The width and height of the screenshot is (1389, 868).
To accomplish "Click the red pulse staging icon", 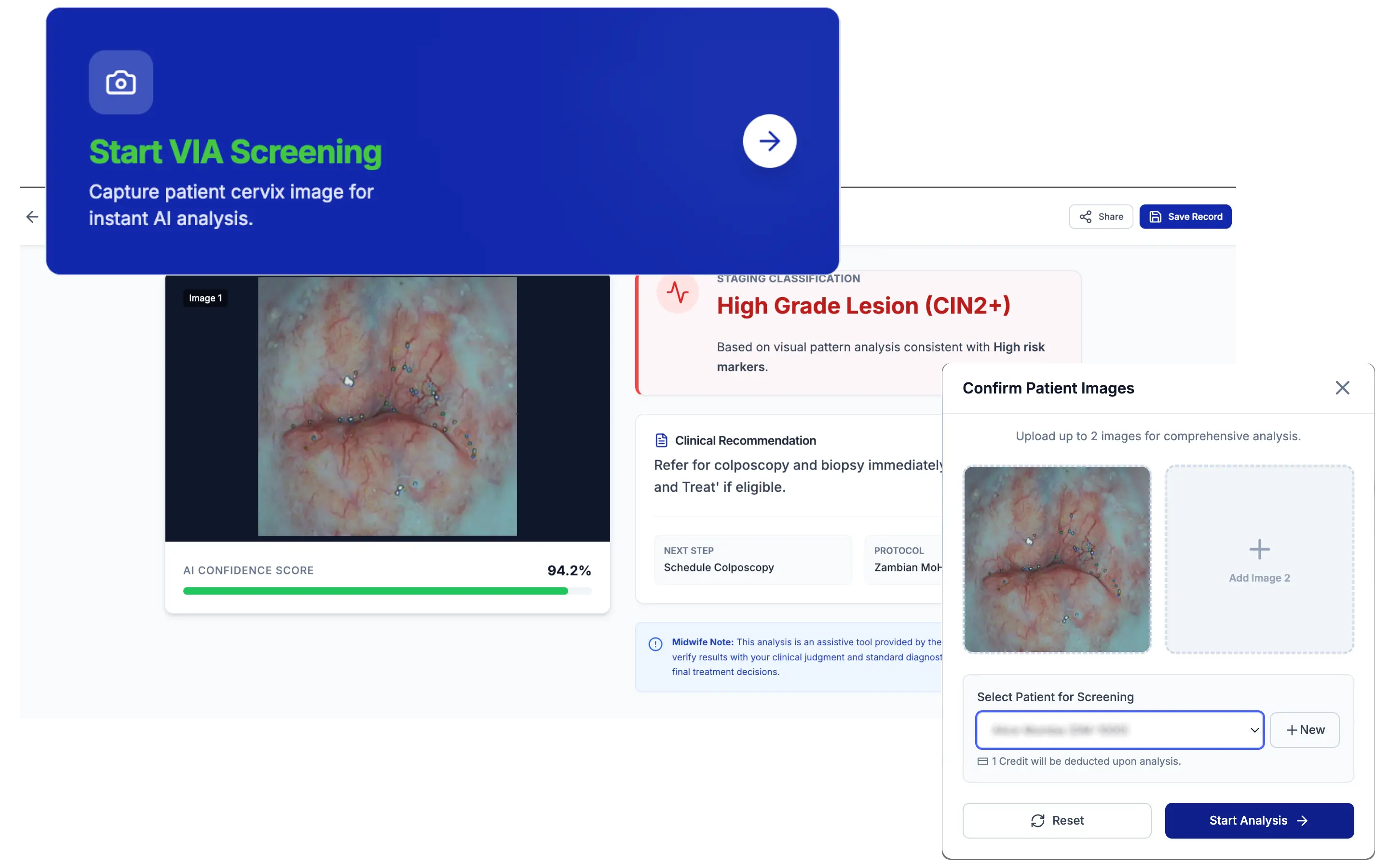I will coord(677,292).
